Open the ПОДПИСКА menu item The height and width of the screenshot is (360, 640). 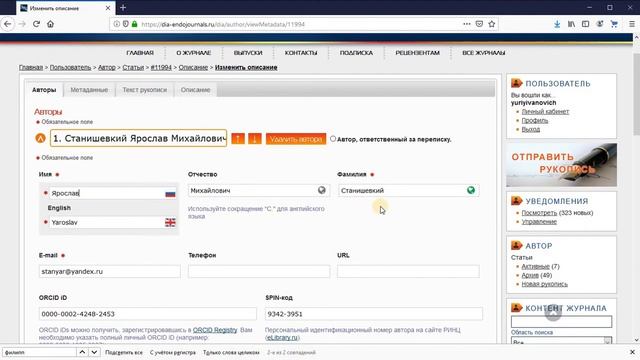356,53
